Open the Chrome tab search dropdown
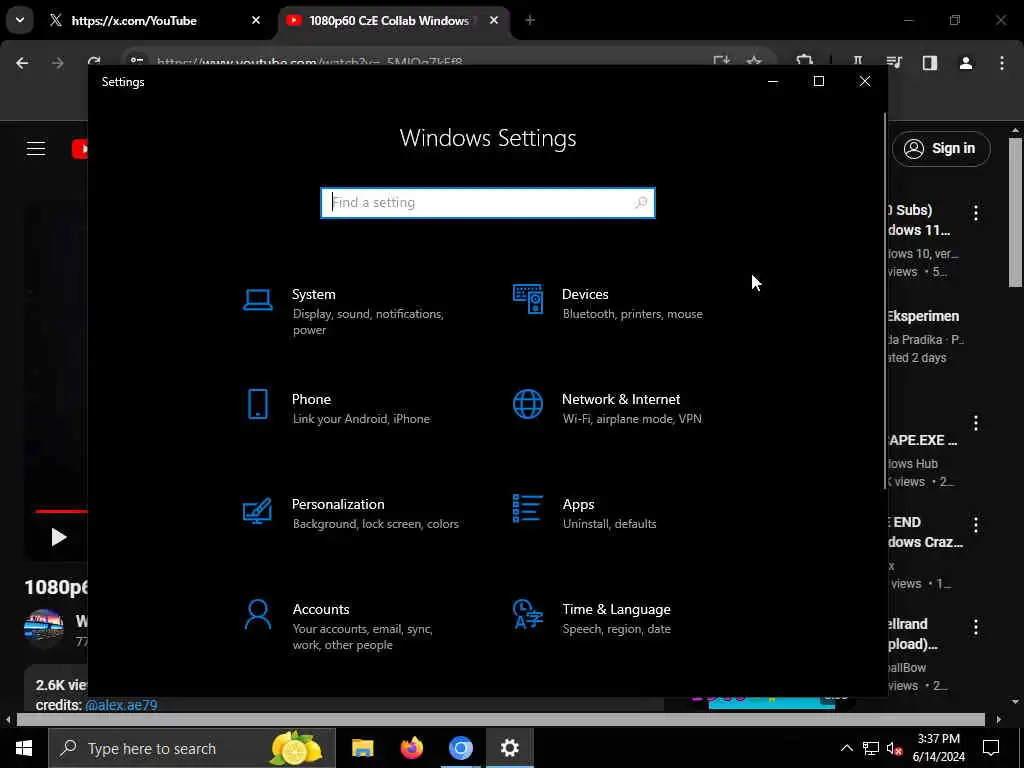1024x768 pixels. pyautogui.click(x=20, y=20)
